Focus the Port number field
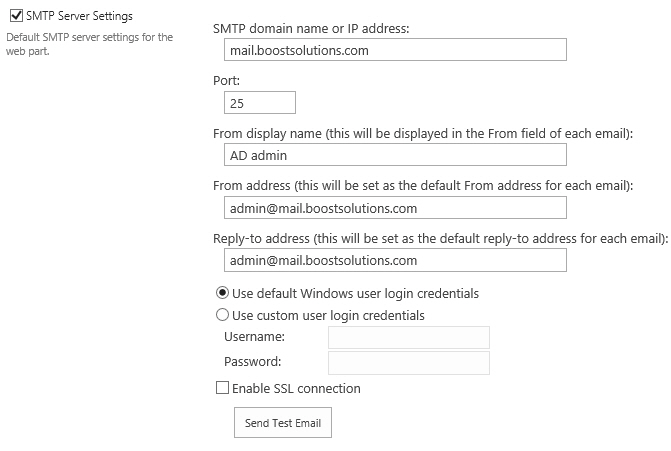This screenshot has height=451, width=671. (x=260, y=103)
